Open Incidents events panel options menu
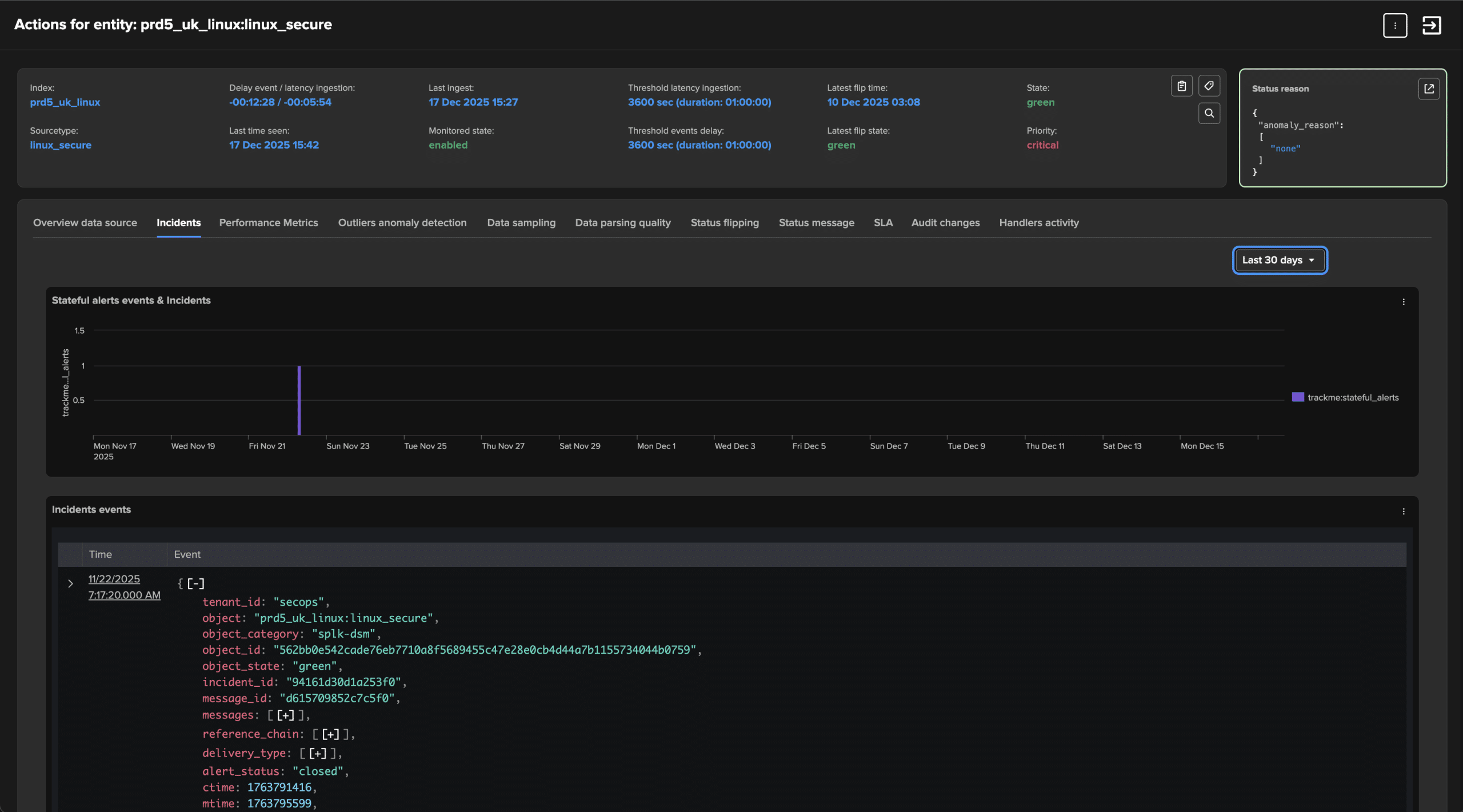The height and width of the screenshot is (812, 1463). [1404, 511]
